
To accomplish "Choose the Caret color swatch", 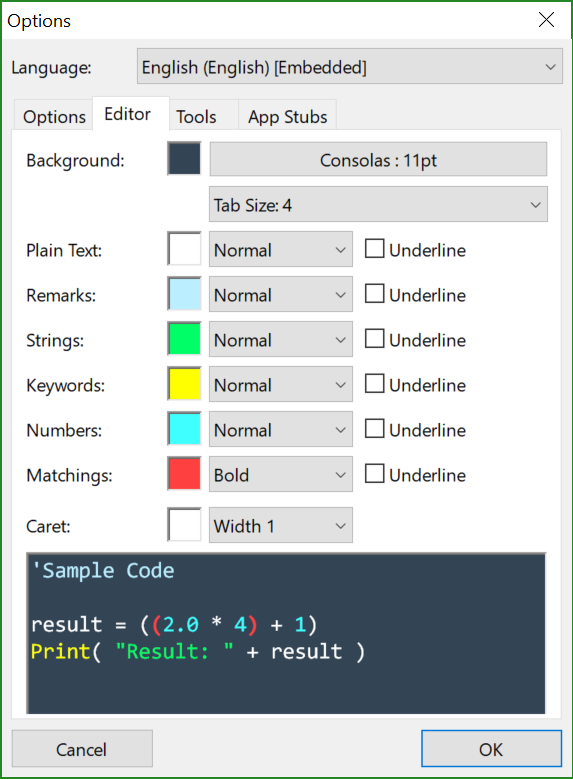I will (184, 525).
